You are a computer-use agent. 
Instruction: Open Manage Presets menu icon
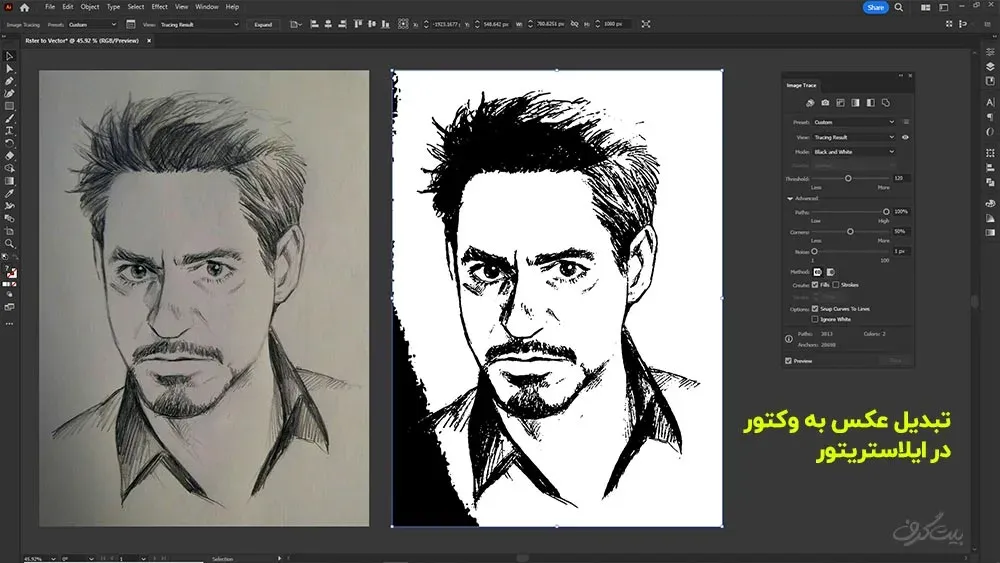coord(906,122)
